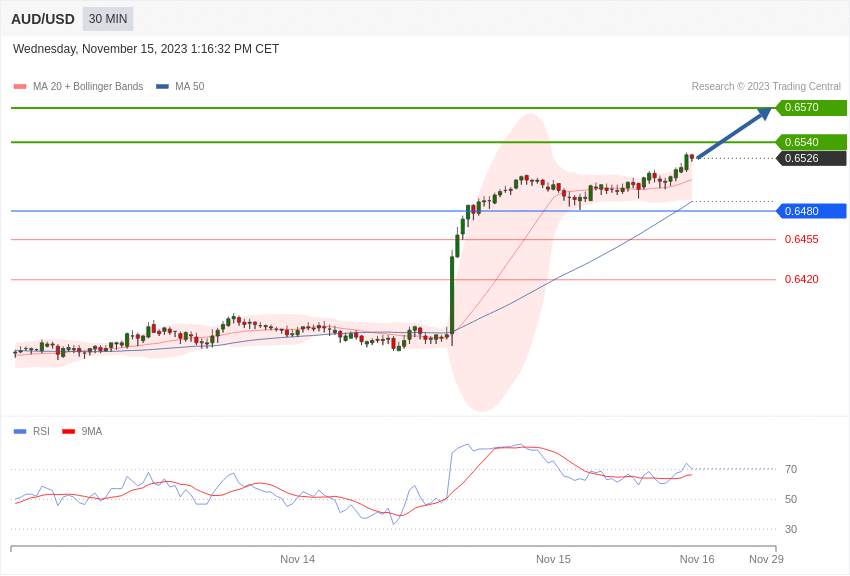Click the Nov 29 date axis label
The image size is (850, 576).
tap(766, 559)
